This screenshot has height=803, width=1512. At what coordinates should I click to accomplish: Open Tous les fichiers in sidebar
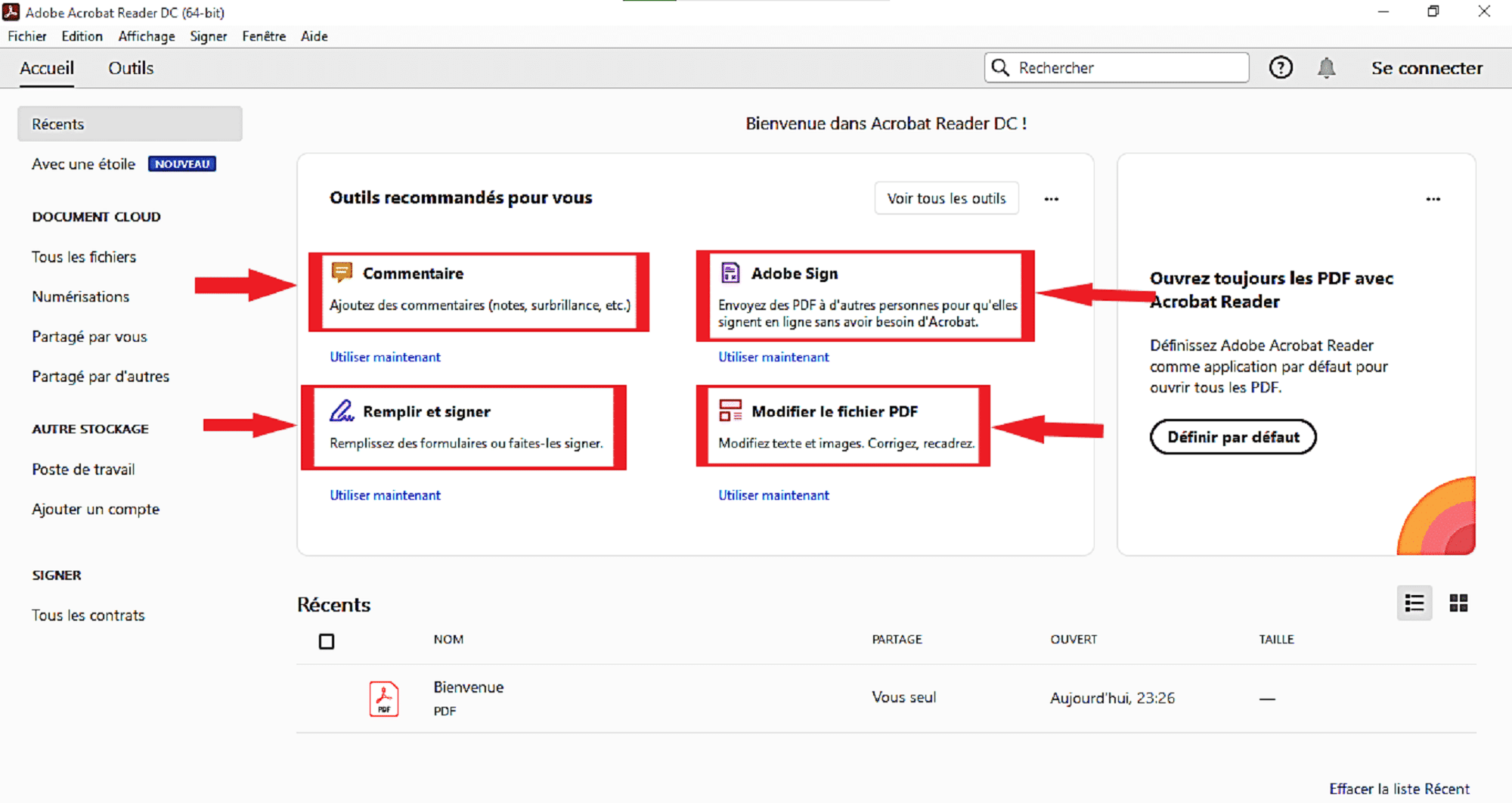(x=84, y=257)
